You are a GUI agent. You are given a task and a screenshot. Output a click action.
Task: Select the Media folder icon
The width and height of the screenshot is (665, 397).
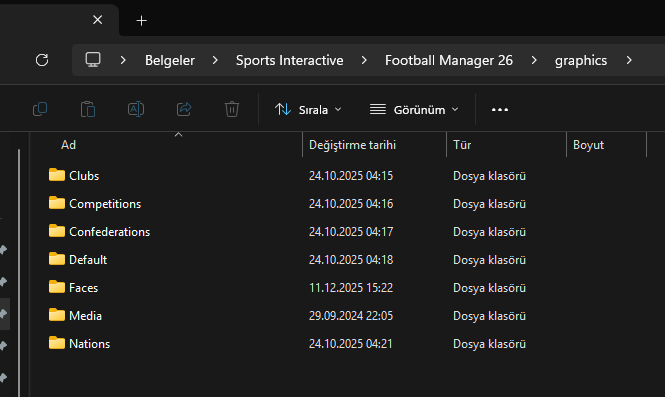point(57,315)
